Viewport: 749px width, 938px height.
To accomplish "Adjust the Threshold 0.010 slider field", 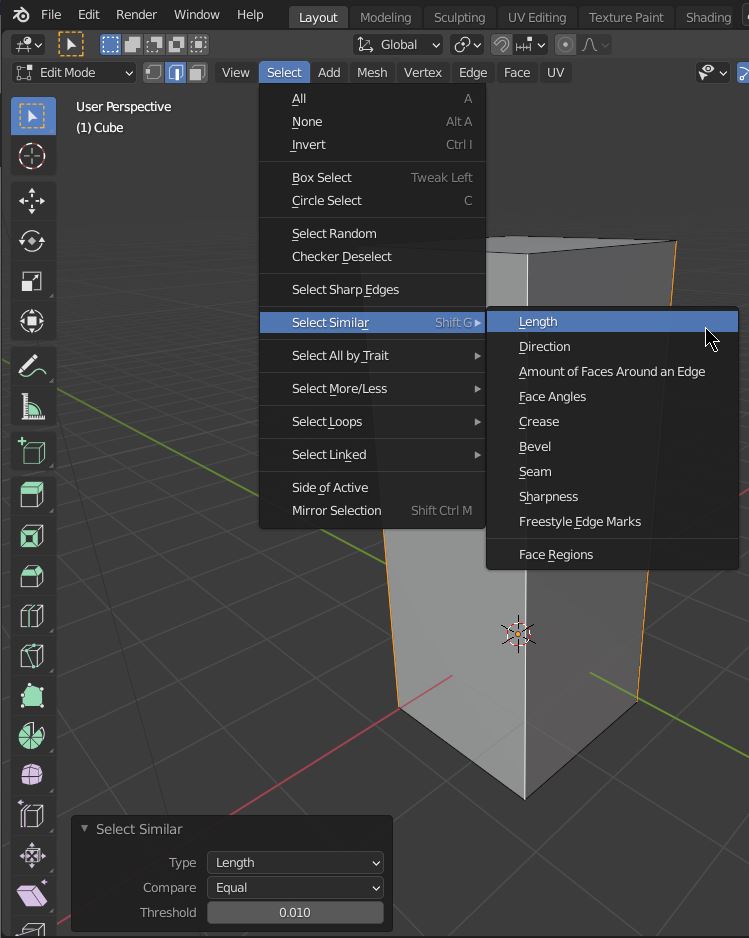I will pyautogui.click(x=295, y=913).
